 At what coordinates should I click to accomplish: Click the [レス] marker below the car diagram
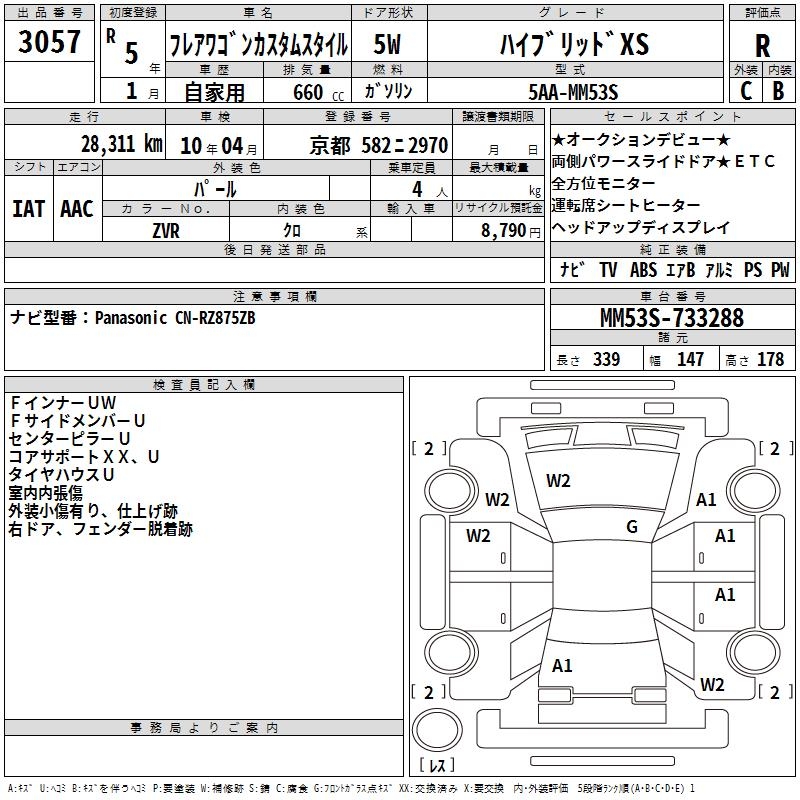click(x=436, y=766)
